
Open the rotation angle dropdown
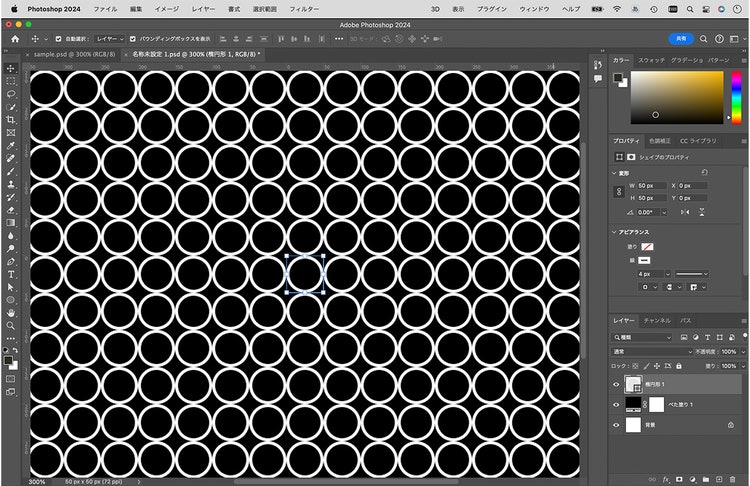(664, 212)
